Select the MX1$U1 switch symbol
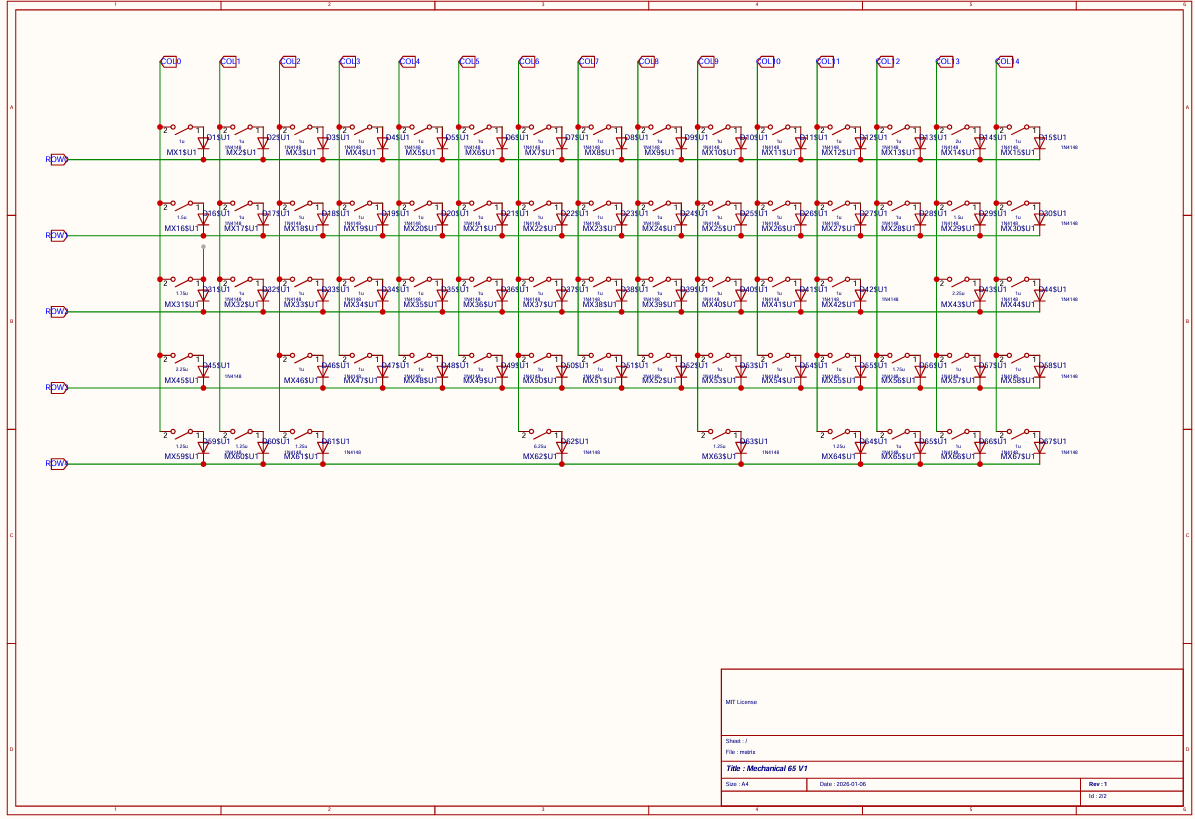Image resolution: width=1195 pixels, height=819 pixels. (182, 129)
